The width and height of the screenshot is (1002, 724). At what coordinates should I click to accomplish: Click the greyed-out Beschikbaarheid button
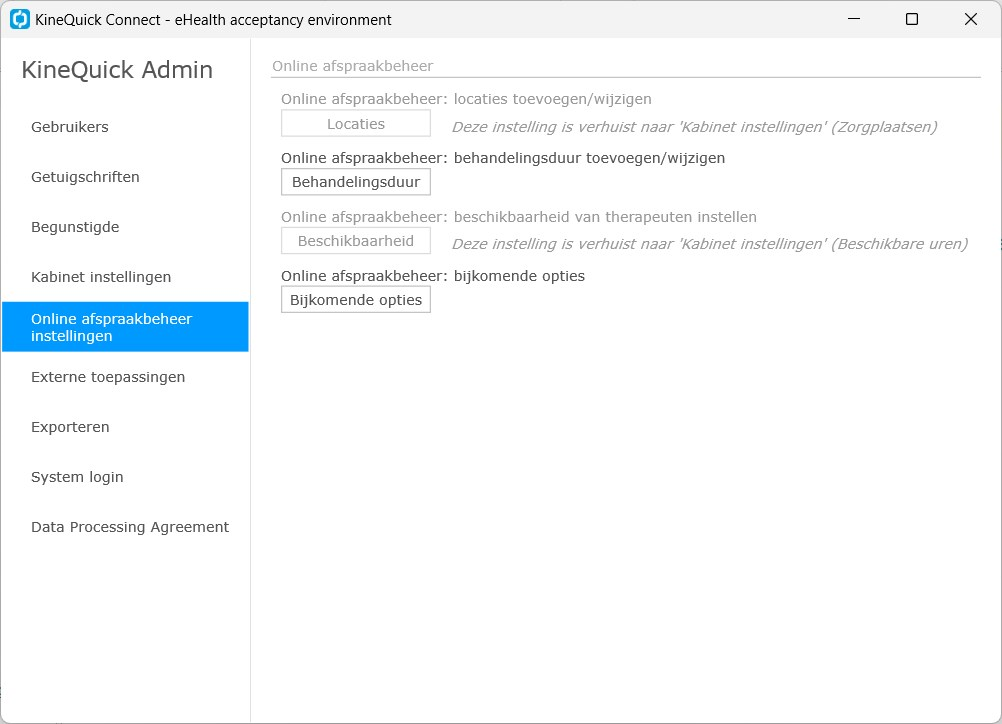(x=356, y=241)
